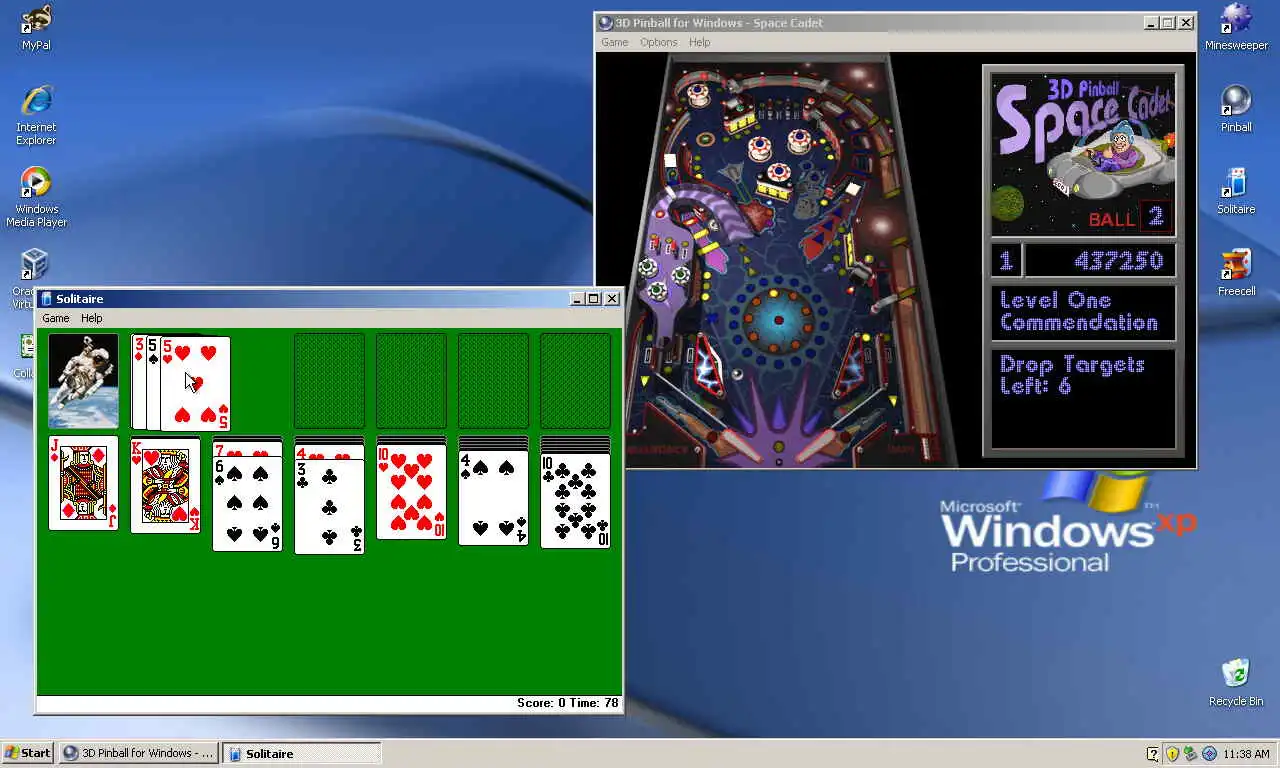Select the Pinball desktop shortcut
The height and width of the screenshot is (768, 1280).
1236,109
